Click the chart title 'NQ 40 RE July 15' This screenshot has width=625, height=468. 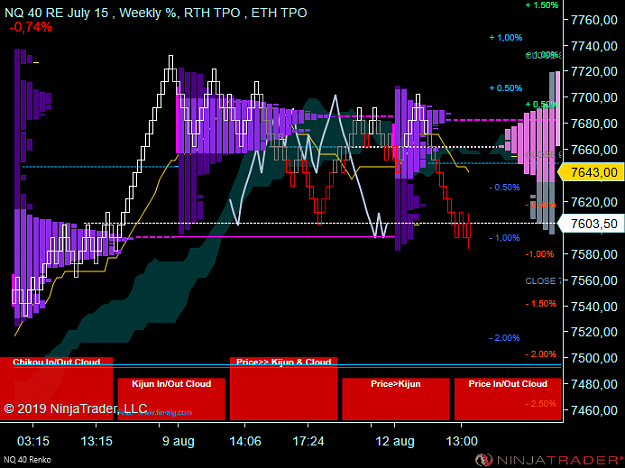click(56, 13)
